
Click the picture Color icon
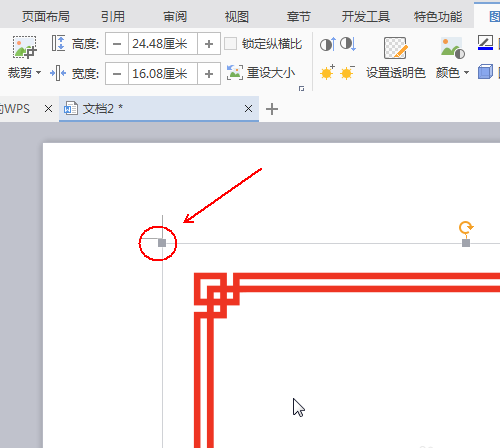[452, 48]
